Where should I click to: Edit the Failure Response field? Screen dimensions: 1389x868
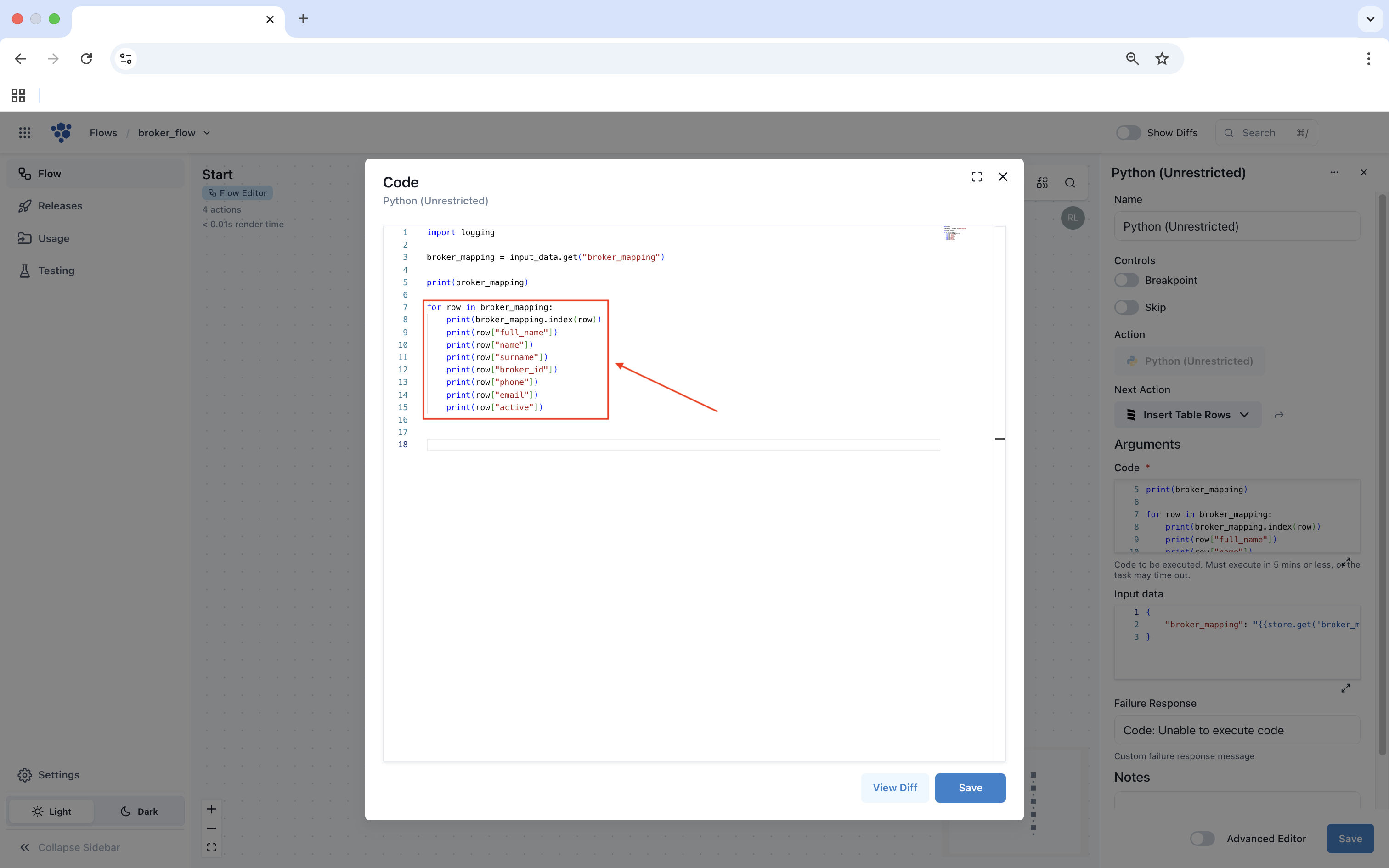tap(1237, 730)
